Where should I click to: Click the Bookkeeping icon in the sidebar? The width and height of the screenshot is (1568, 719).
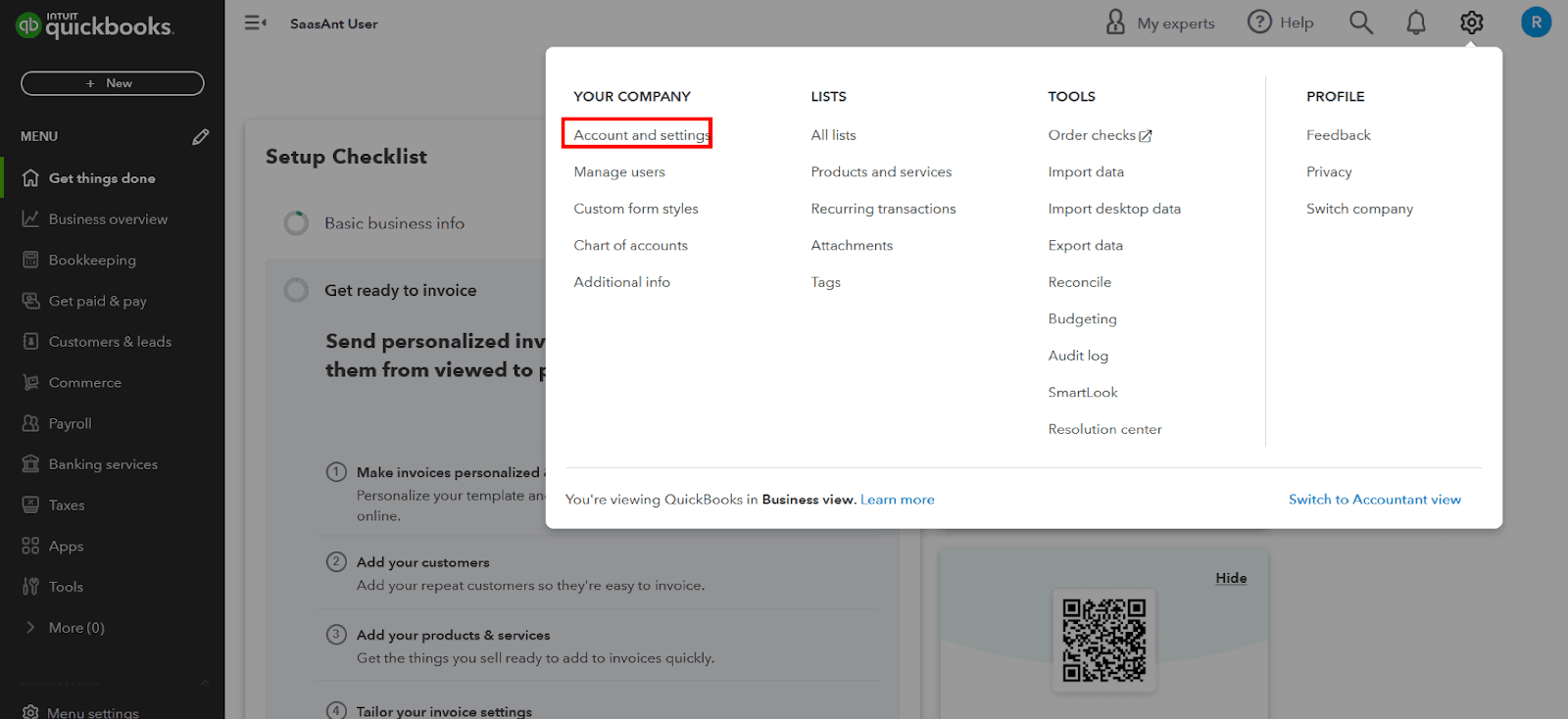(x=30, y=260)
